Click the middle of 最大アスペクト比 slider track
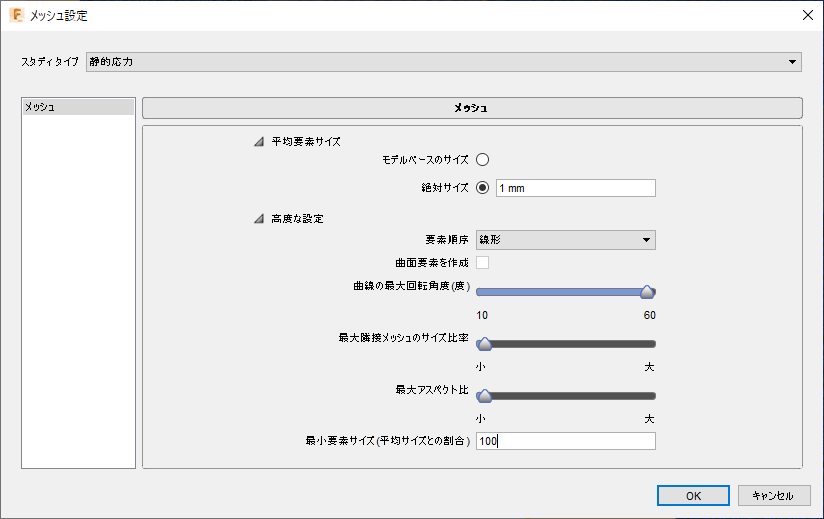824x519 pixels. [x=566, y=395]
